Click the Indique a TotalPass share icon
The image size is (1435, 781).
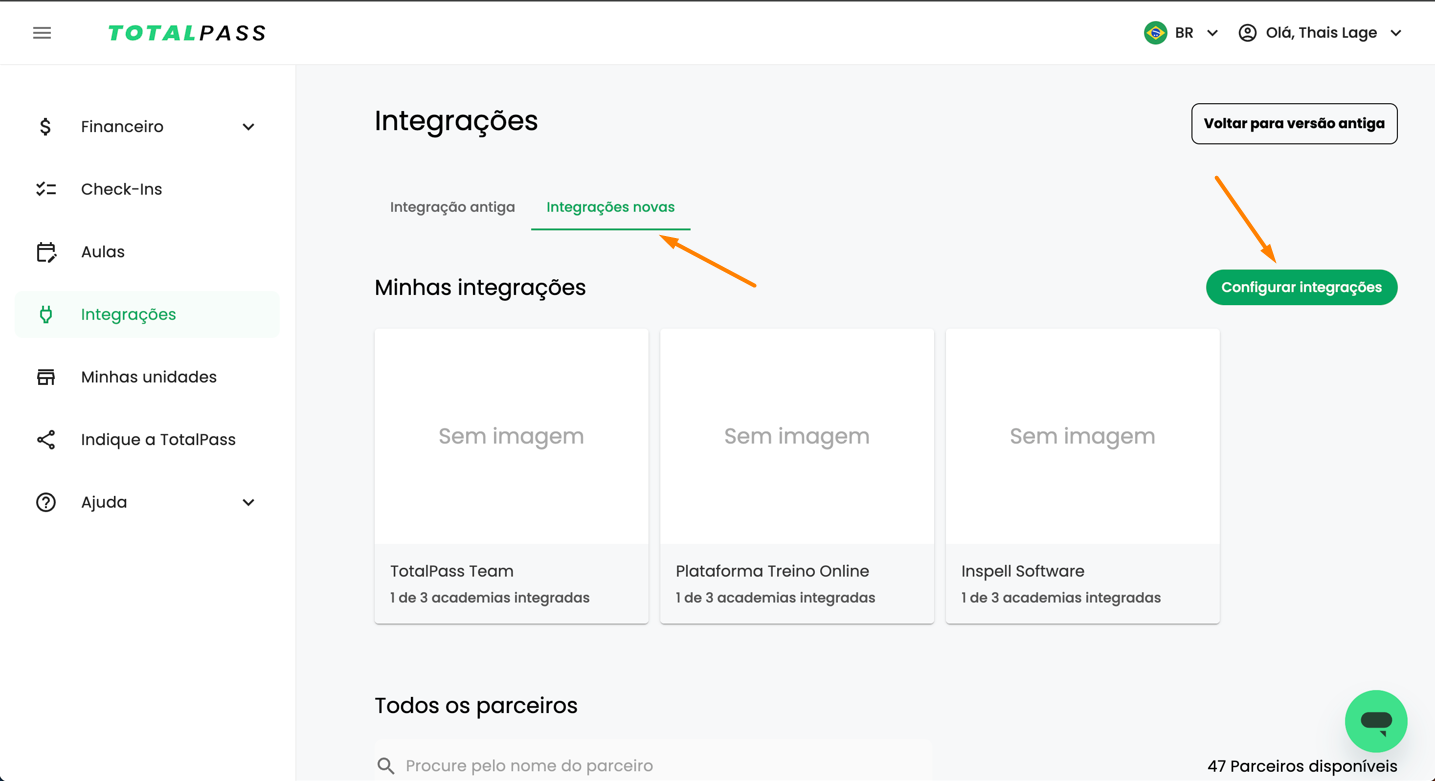(46, 440)
